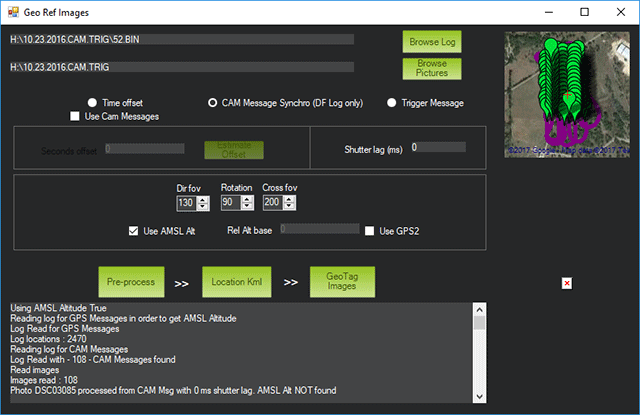This screenshot has height=415, width=640.
Task: Click the map preview thumbnail
Action: pos(566,94)
